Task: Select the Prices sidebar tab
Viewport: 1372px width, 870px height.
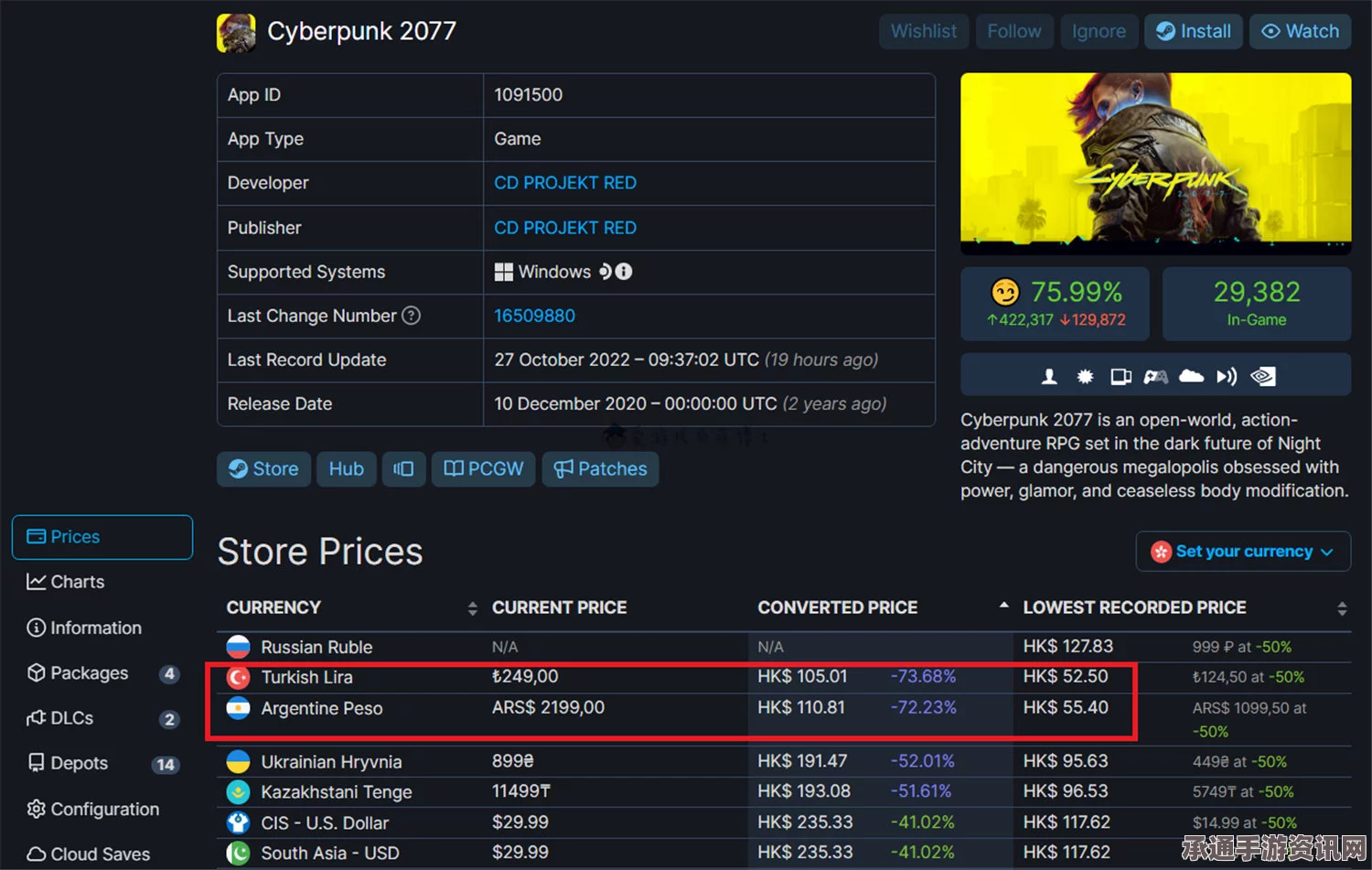Action: [102, 537]
